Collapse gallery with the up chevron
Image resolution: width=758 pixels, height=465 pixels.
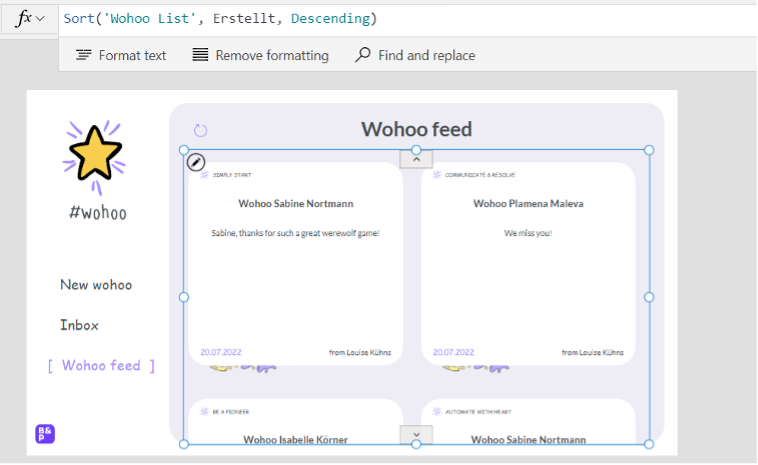click(x=416, y=159)
